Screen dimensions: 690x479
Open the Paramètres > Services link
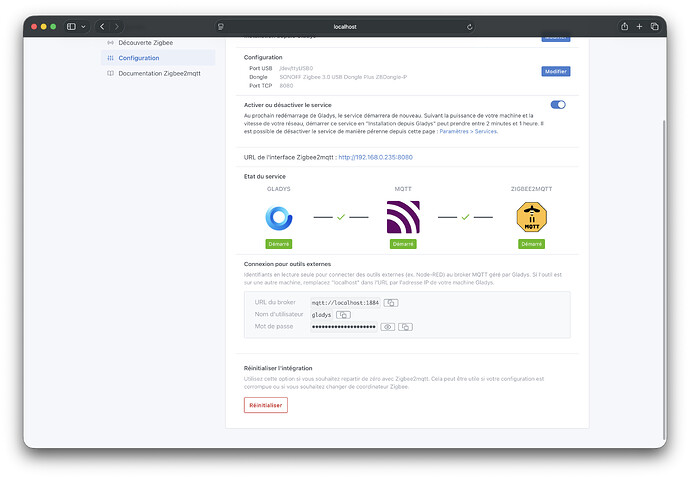coord(468,132)
